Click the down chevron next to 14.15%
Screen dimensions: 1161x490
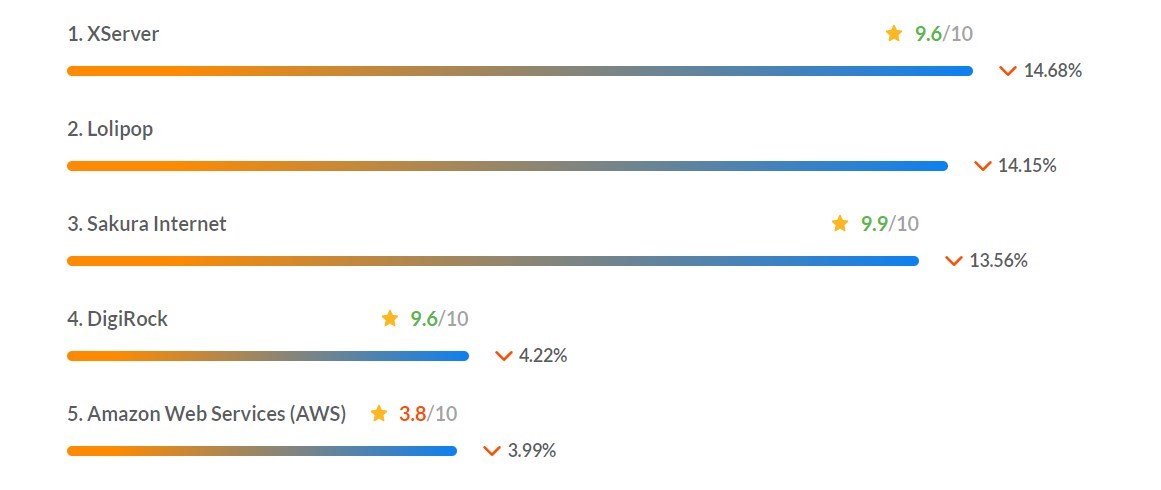(x=983, y=166)
